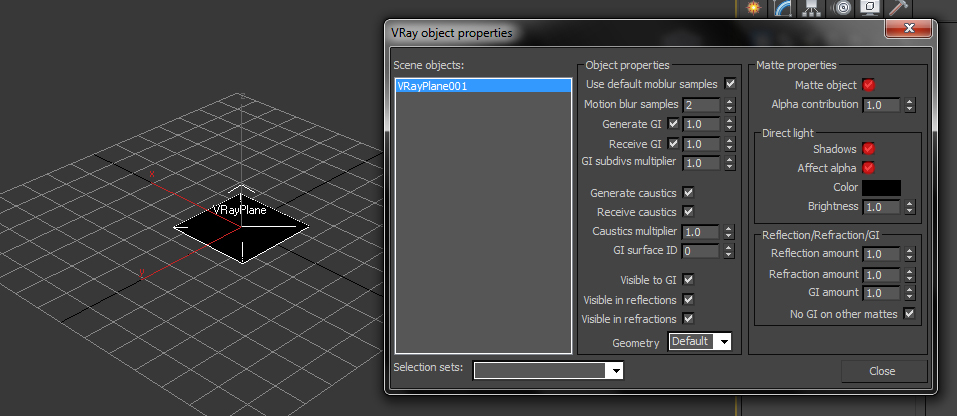Toggle Visible in refractions checkbox
The width and height of the screenshot is (957, 416).
[x=688, y=318]
